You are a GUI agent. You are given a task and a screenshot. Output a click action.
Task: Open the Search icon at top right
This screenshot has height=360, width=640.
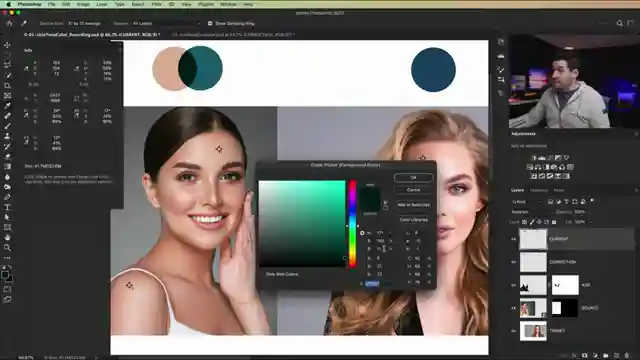click(x=619, y=24)
